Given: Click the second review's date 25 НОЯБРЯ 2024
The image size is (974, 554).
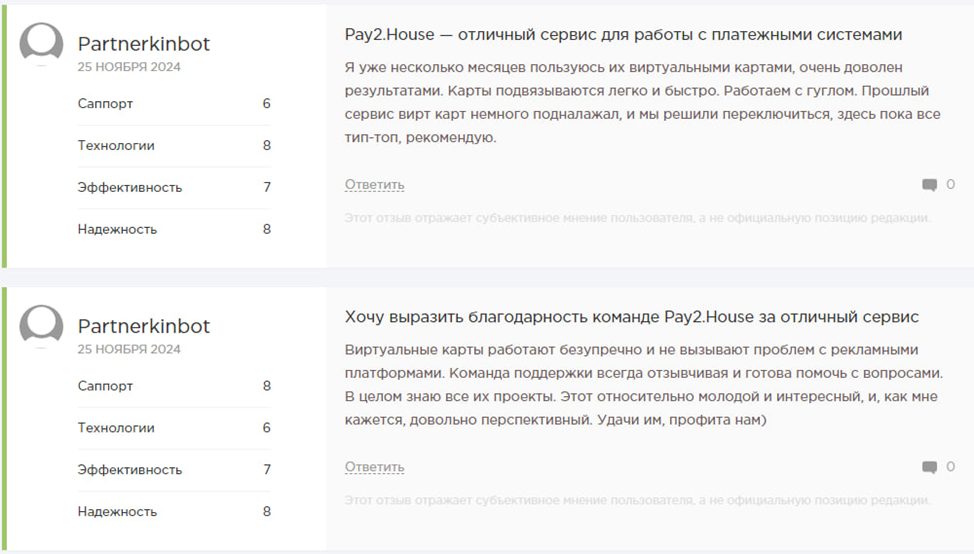Looking at the screenshot, I should [129, 349].
